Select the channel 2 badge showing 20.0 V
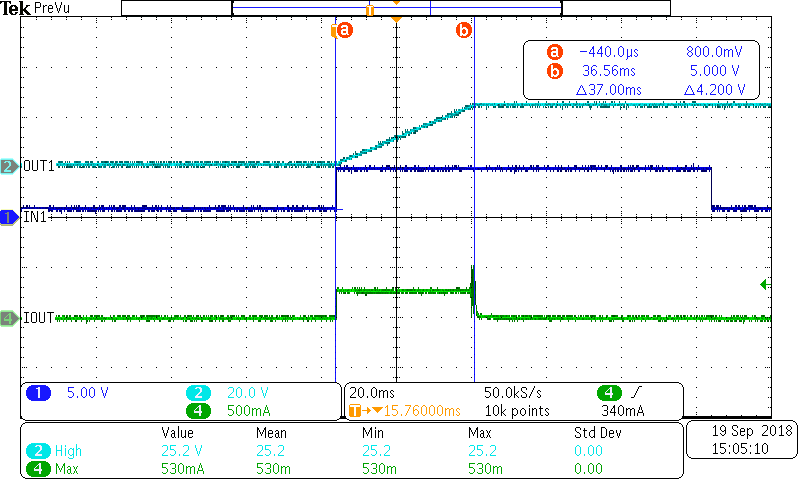Screen dimensions: 800x480 (198, 393)
